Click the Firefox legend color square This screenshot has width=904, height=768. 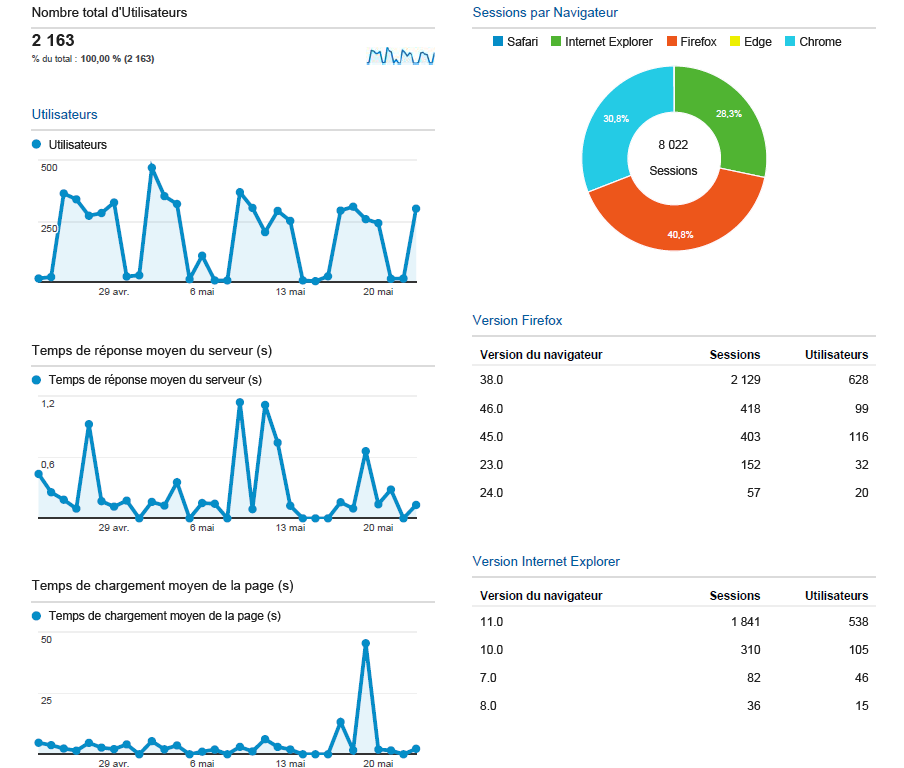coord(671,42)
